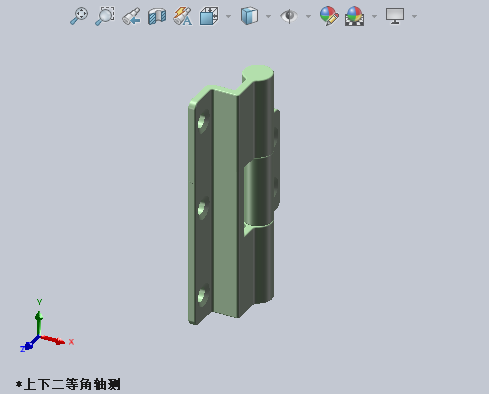Click the top screw hole of hinge
The width and height of the screenshot is (489, 394).
[203, 121]
